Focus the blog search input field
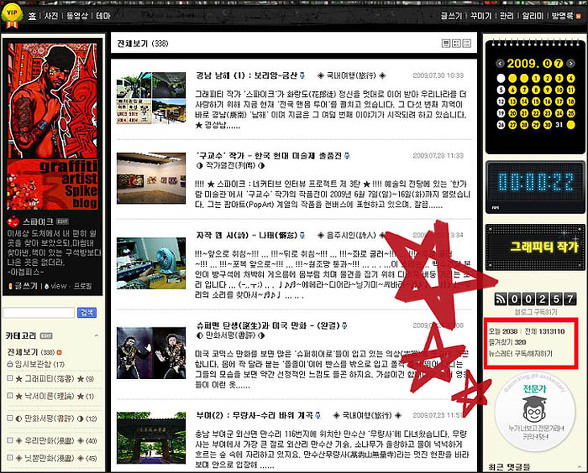The width and height of the screenshot is (588, 473). [x=39, y=312]
